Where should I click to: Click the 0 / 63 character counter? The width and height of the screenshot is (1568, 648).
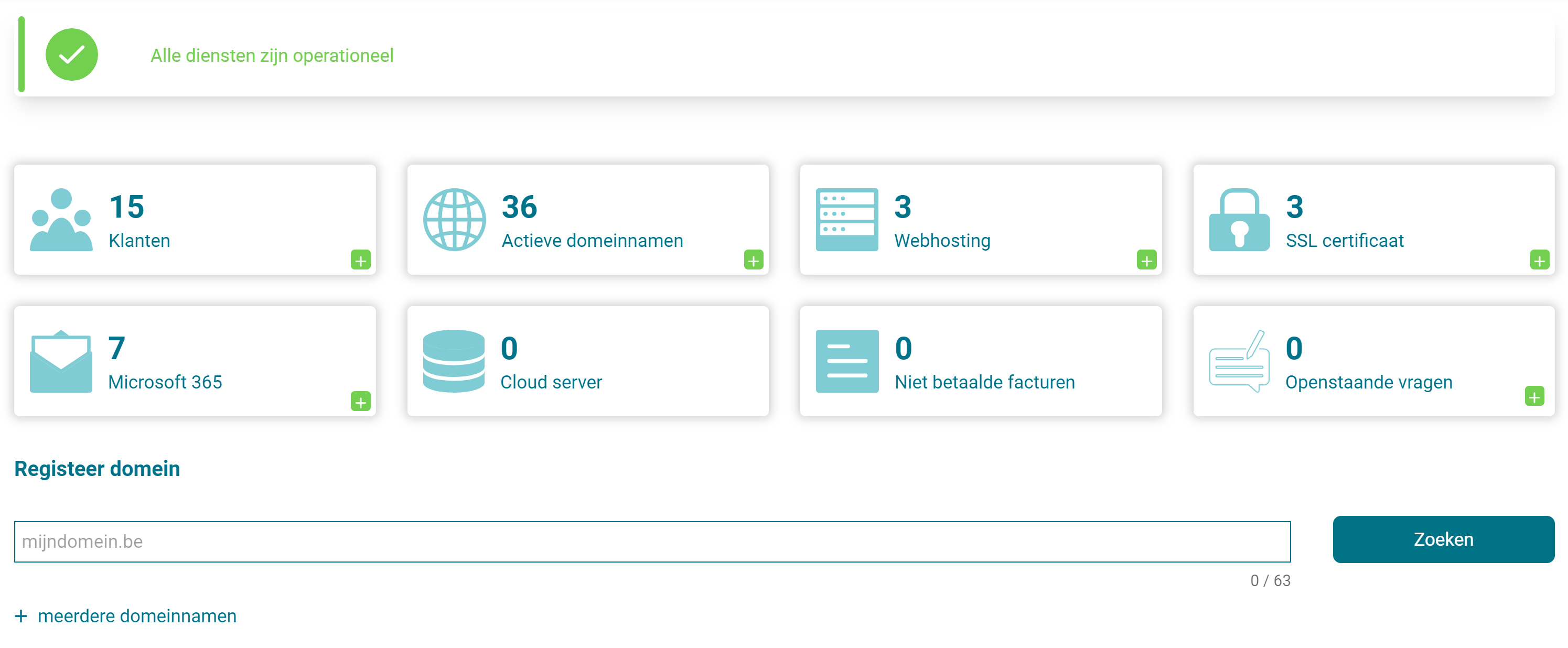(x=1270, y=580)
